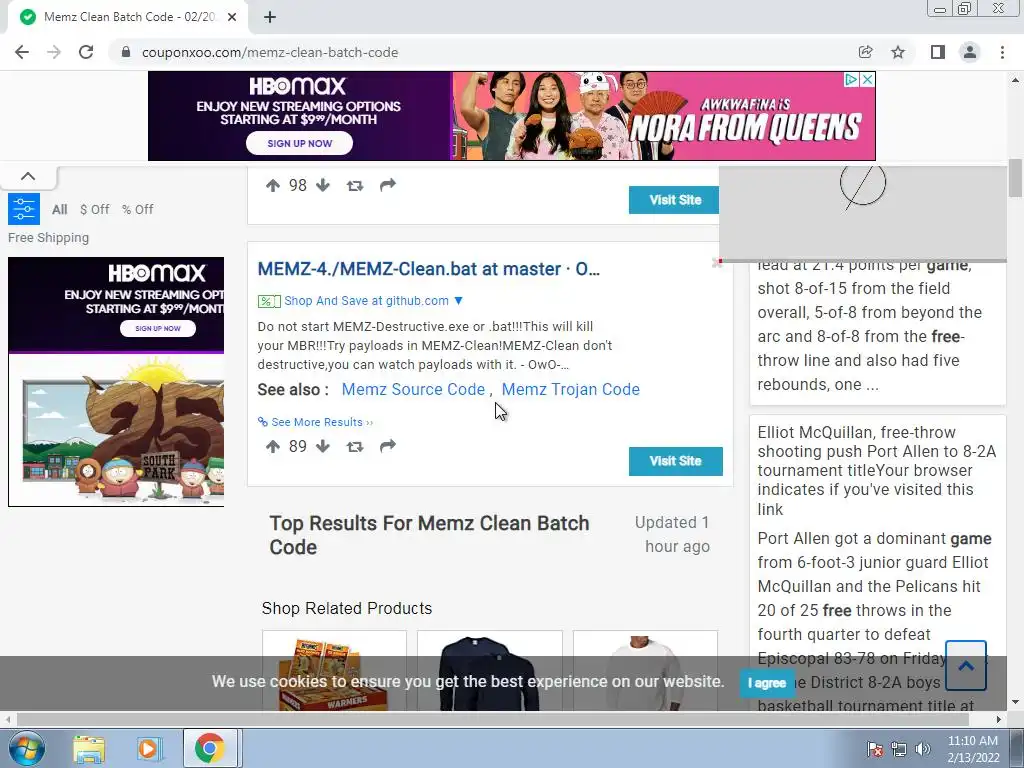Click the volume speaker tray icon

click(923, 749)
